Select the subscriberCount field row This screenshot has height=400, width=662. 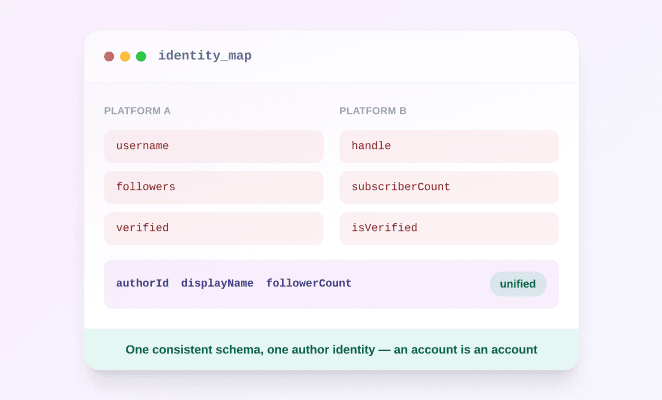point(449,187)
